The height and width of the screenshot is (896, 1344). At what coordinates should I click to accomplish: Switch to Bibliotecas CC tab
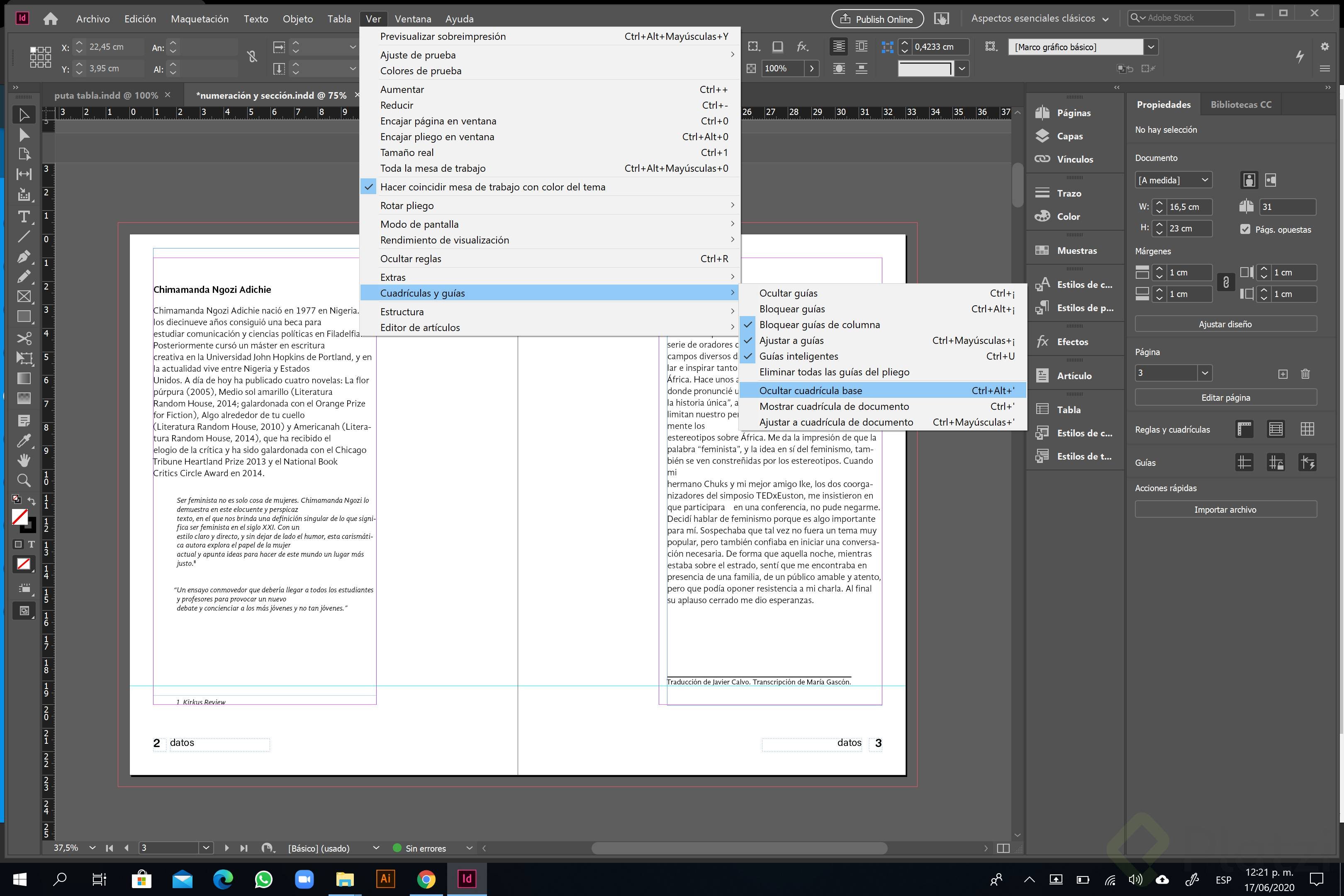(1241, 105)
